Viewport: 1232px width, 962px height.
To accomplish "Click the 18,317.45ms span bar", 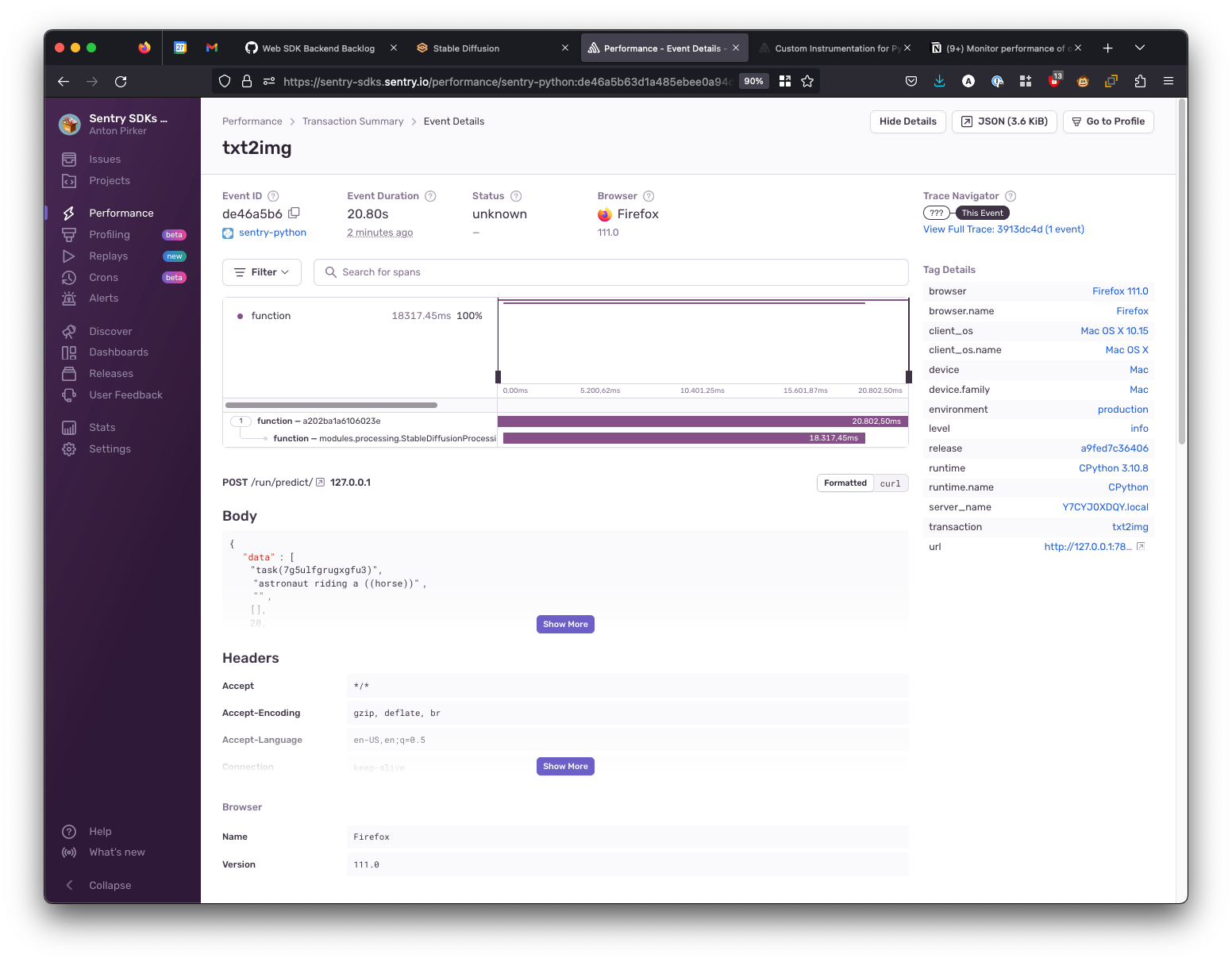I will pyautogui.click(x=684, y=438).
